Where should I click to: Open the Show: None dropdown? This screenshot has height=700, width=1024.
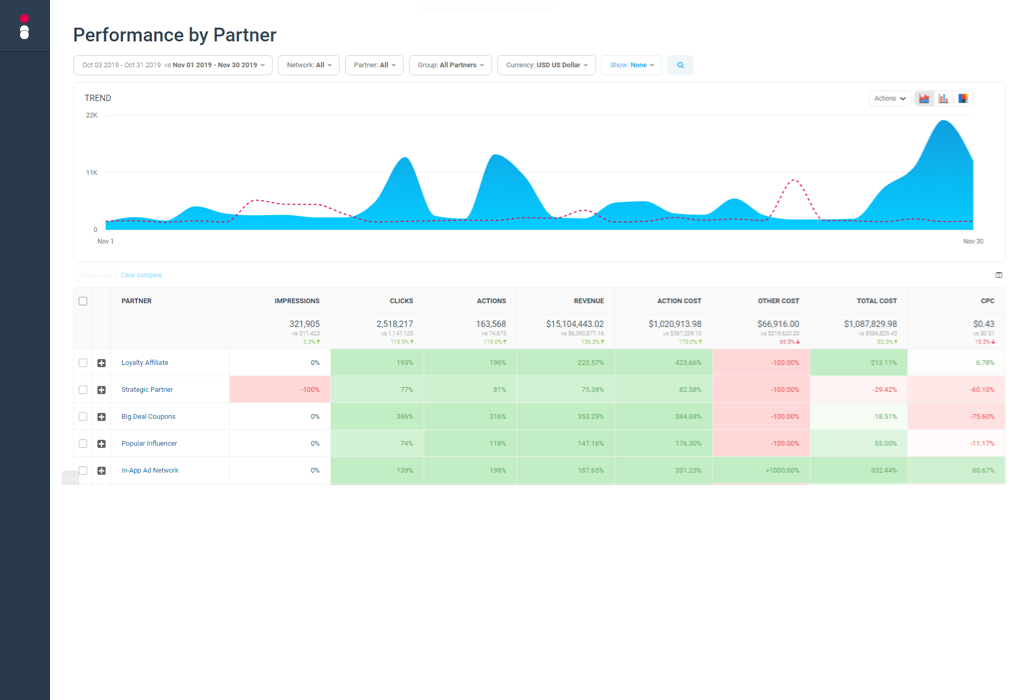pyautogui.click(x=631, y=64)
